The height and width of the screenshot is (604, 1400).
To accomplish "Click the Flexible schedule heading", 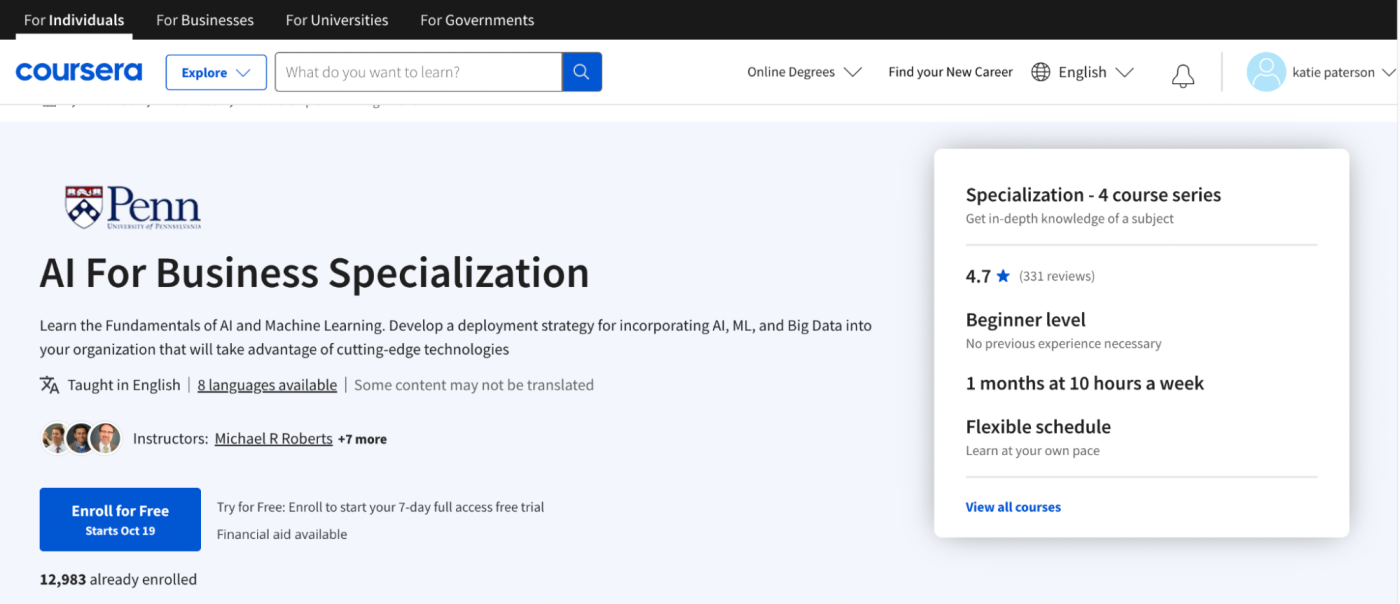I will (1038, 427).
